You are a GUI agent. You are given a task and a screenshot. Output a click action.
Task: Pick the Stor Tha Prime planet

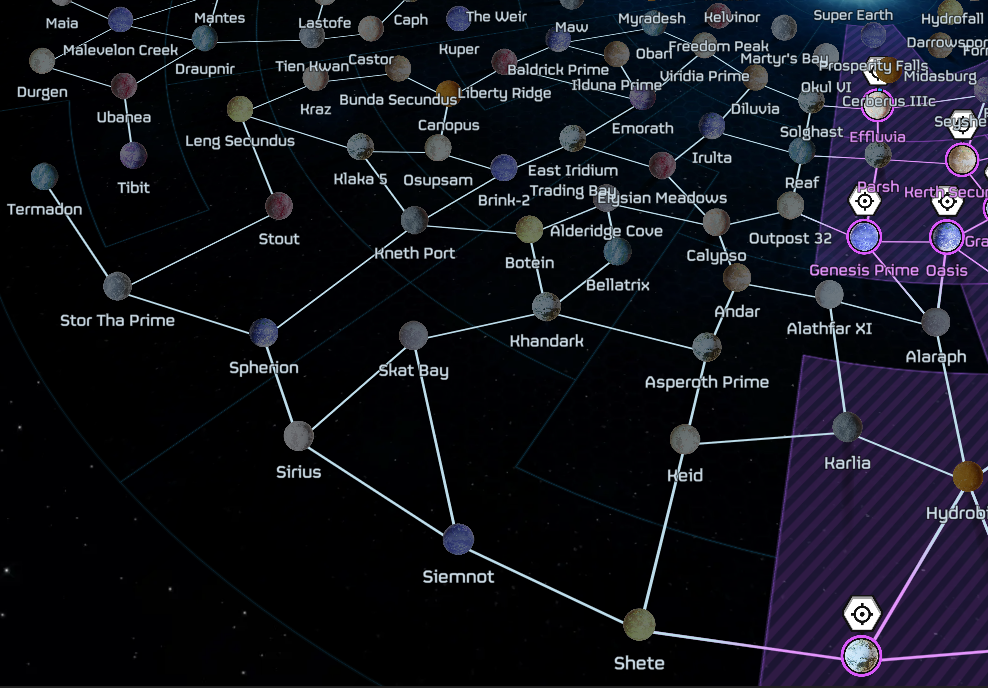(117, 286)
